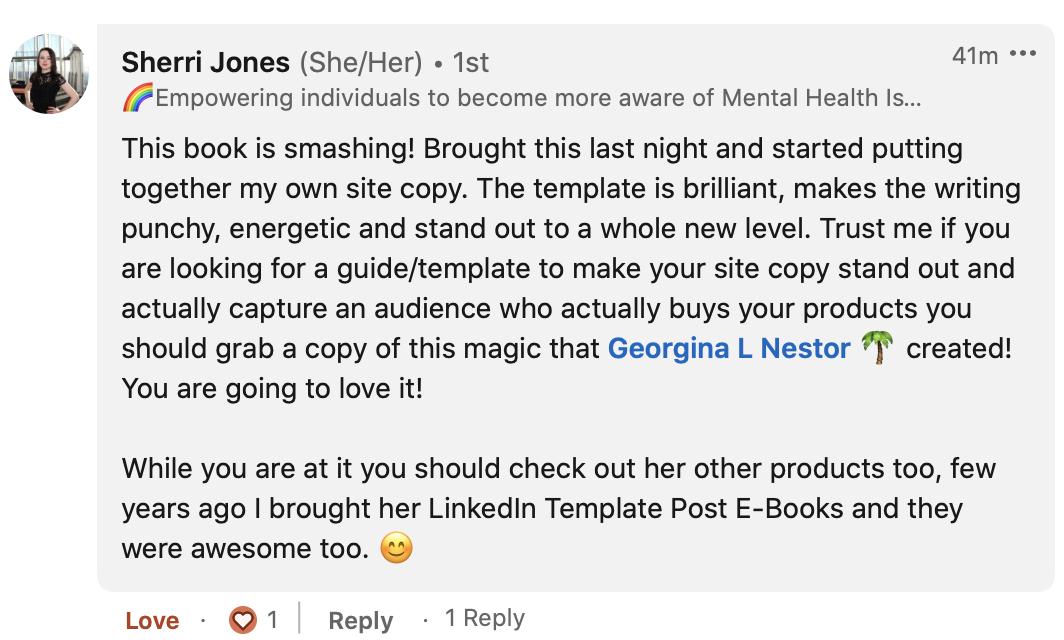Click the Empowering individuals headline text
The image size is (1064, 640).
[x=538, y=98]
